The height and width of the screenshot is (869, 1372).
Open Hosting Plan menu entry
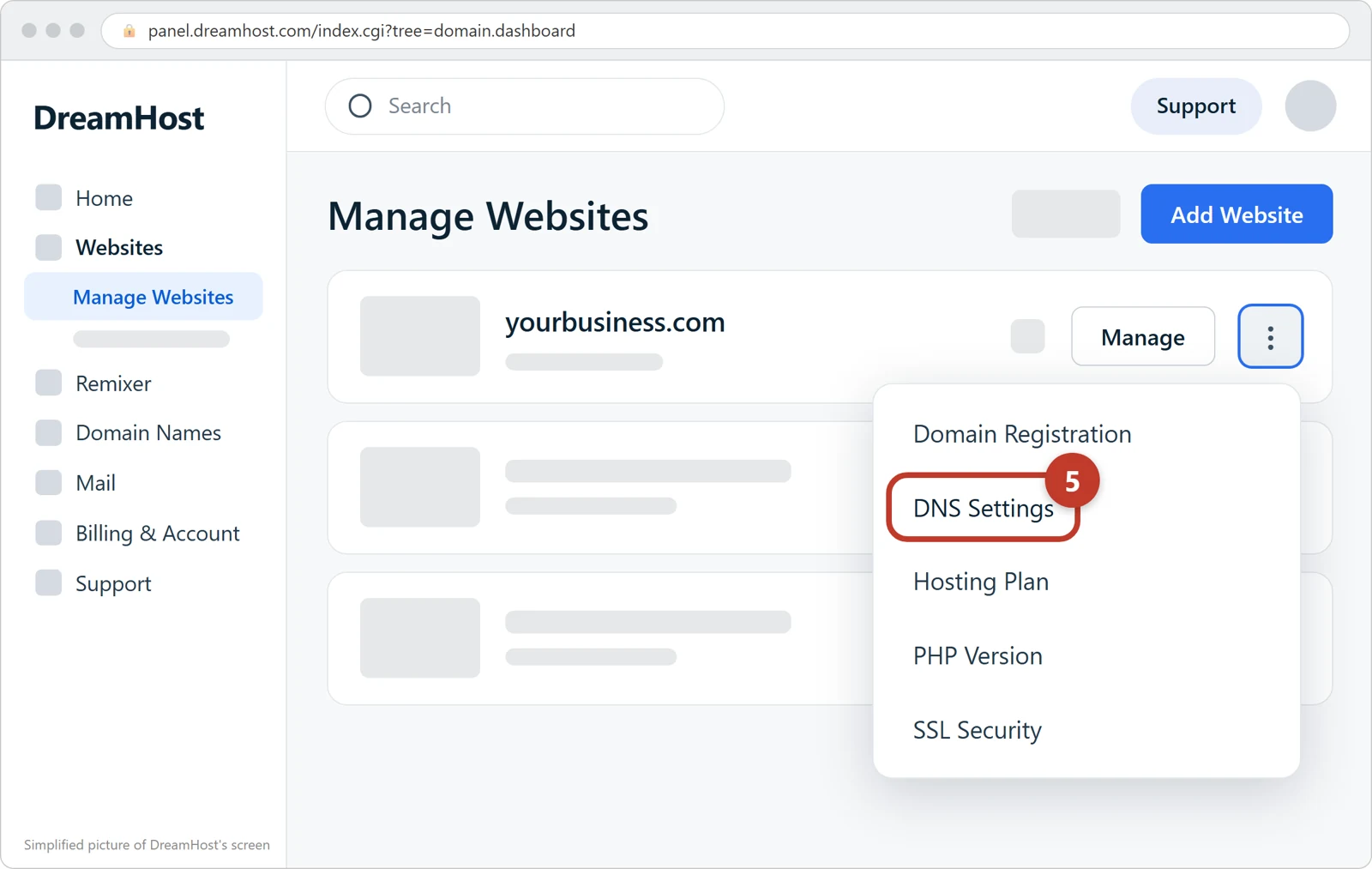[x=981, y=582]
